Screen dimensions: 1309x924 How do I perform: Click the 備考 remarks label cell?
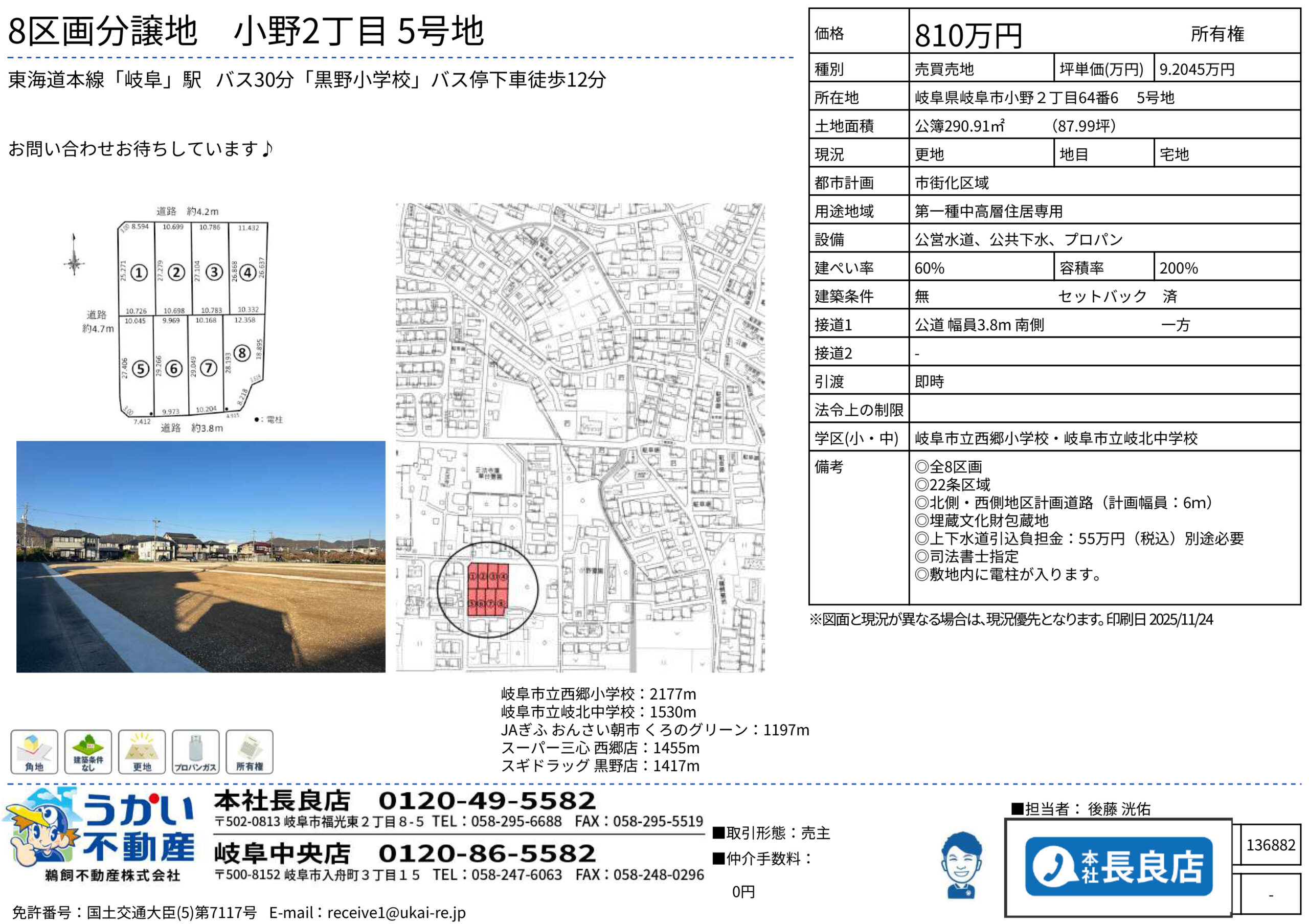[x=828, y=467]
